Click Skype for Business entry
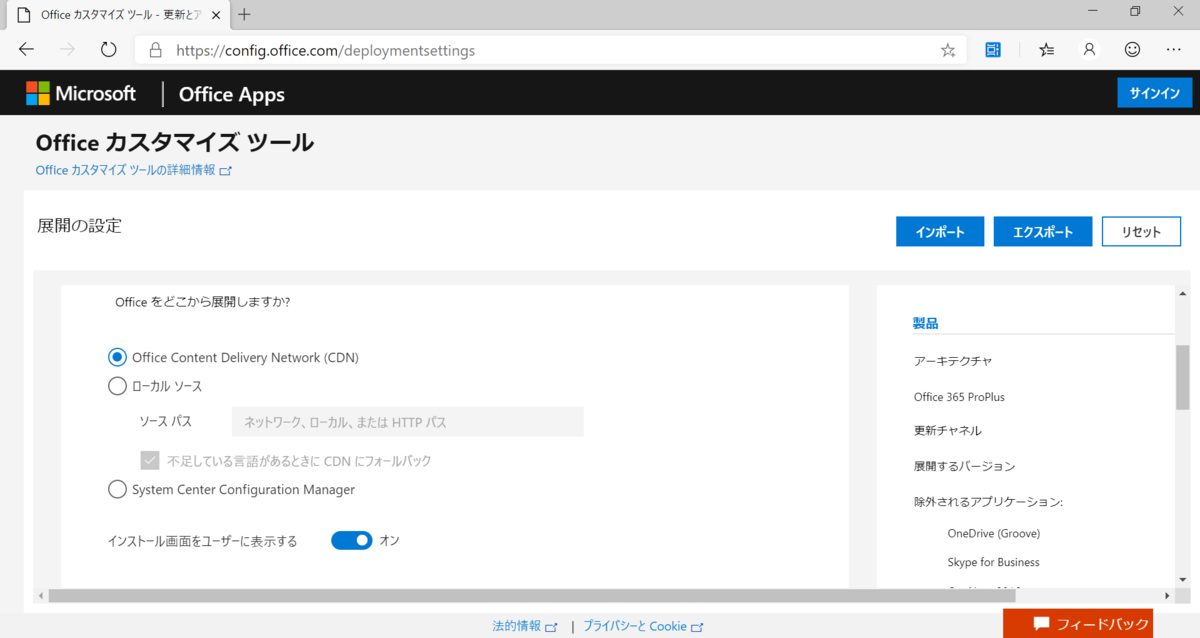This screenshot has width=1200, height=638. [993, 562]
